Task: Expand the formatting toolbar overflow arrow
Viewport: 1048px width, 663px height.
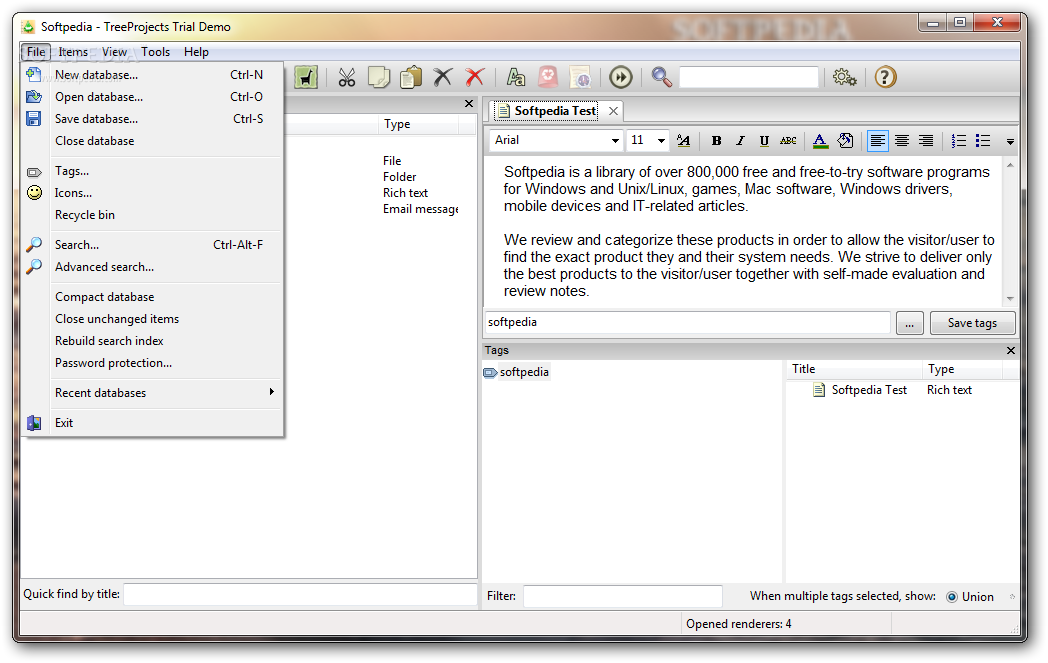Action: [1010, 142]
